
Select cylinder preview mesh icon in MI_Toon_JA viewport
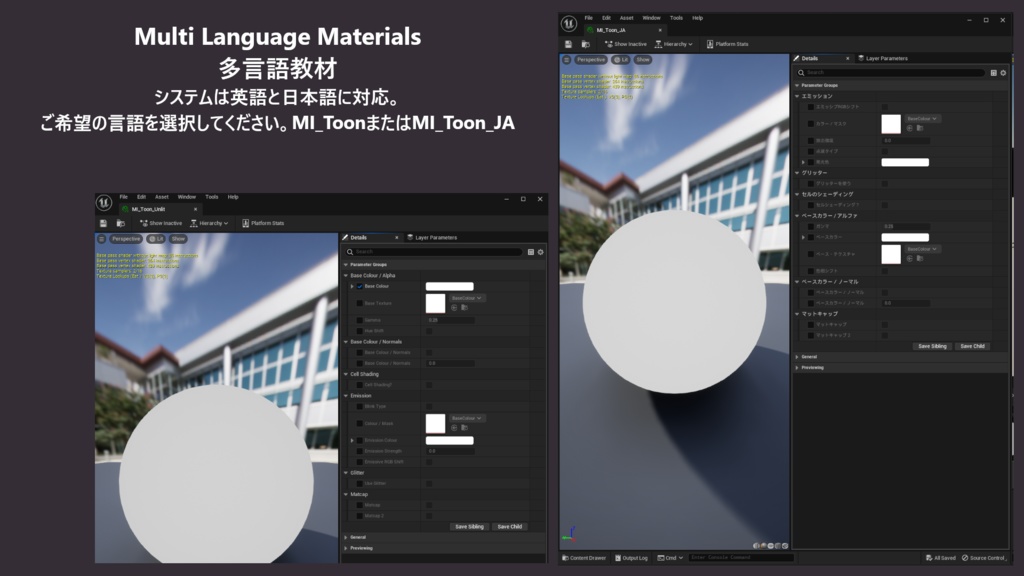(x=756, y=545)
